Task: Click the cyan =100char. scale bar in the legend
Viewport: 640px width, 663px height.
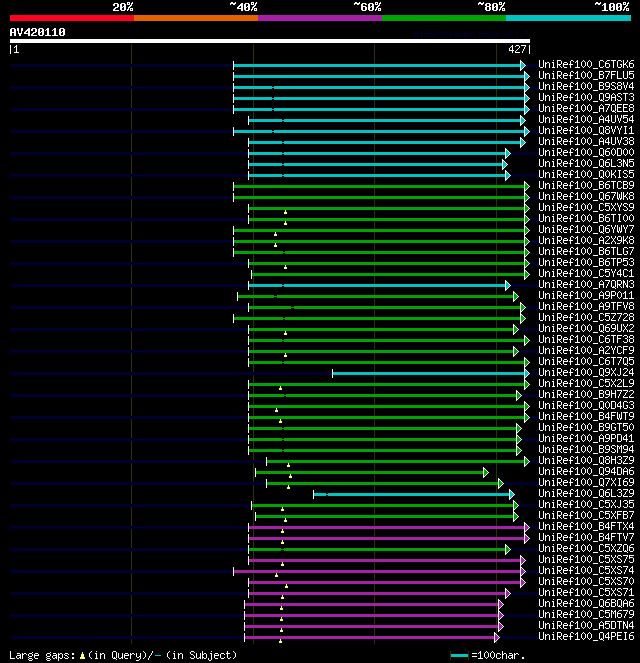Action: pos(460,655)
